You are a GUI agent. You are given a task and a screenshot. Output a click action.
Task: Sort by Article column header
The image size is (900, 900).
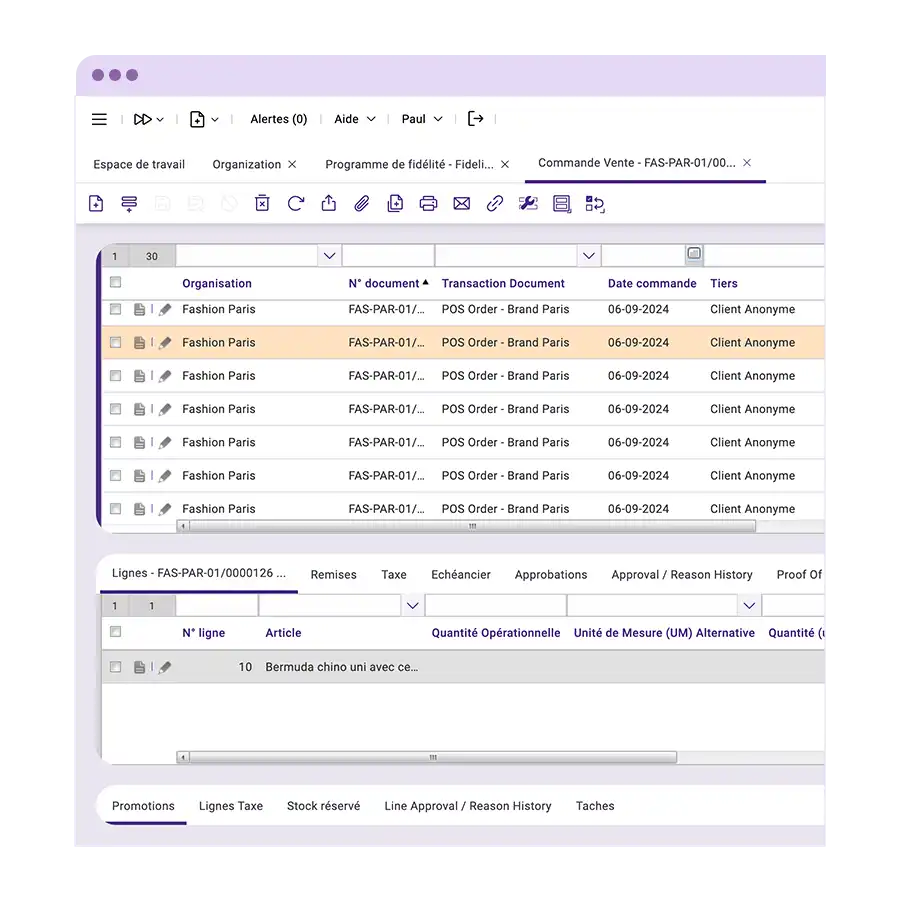tap(283, 633)
